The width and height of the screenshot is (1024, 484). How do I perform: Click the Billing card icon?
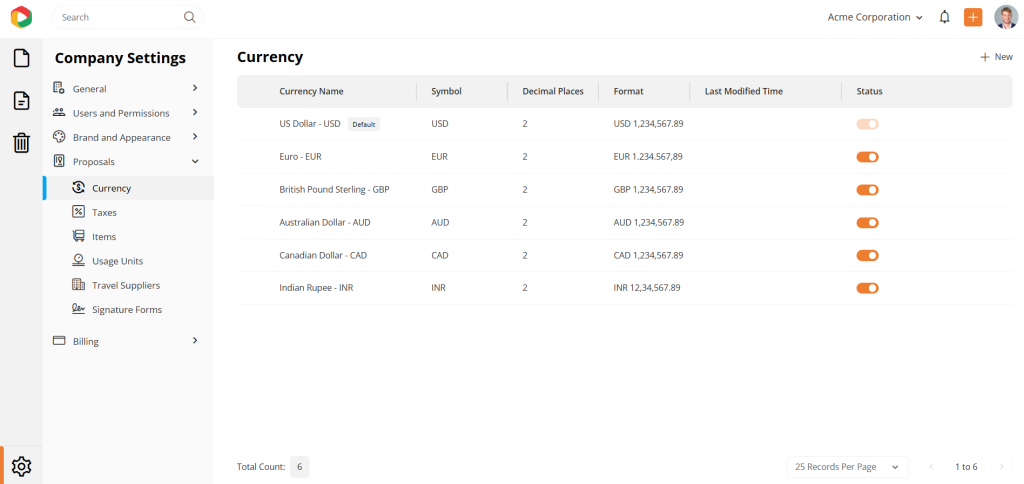click(59, 340)
